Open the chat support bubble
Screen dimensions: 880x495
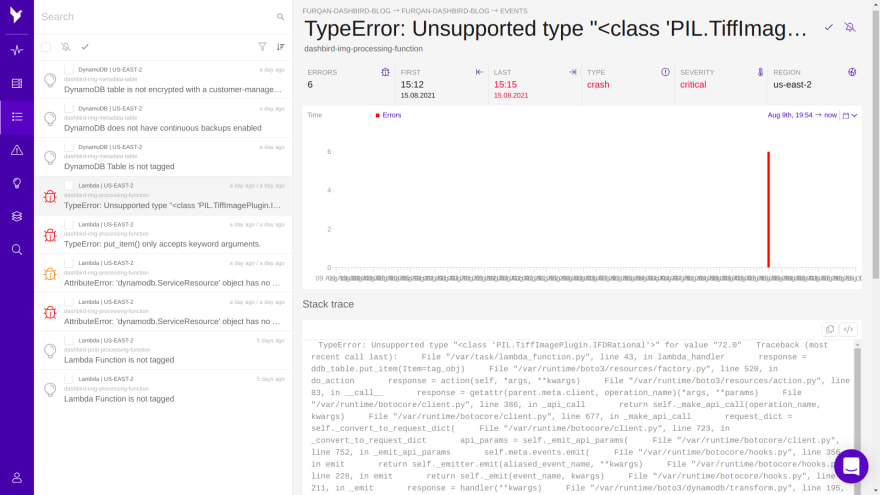point(851,466)
